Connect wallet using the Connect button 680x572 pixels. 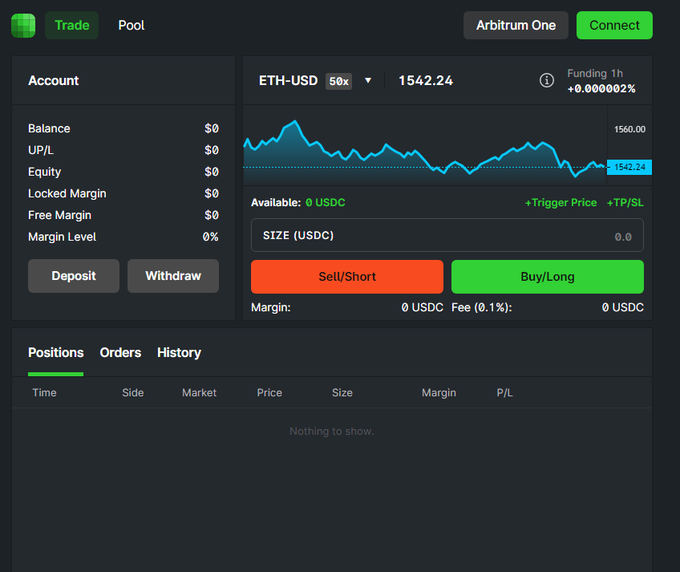(x=615, y=25)
